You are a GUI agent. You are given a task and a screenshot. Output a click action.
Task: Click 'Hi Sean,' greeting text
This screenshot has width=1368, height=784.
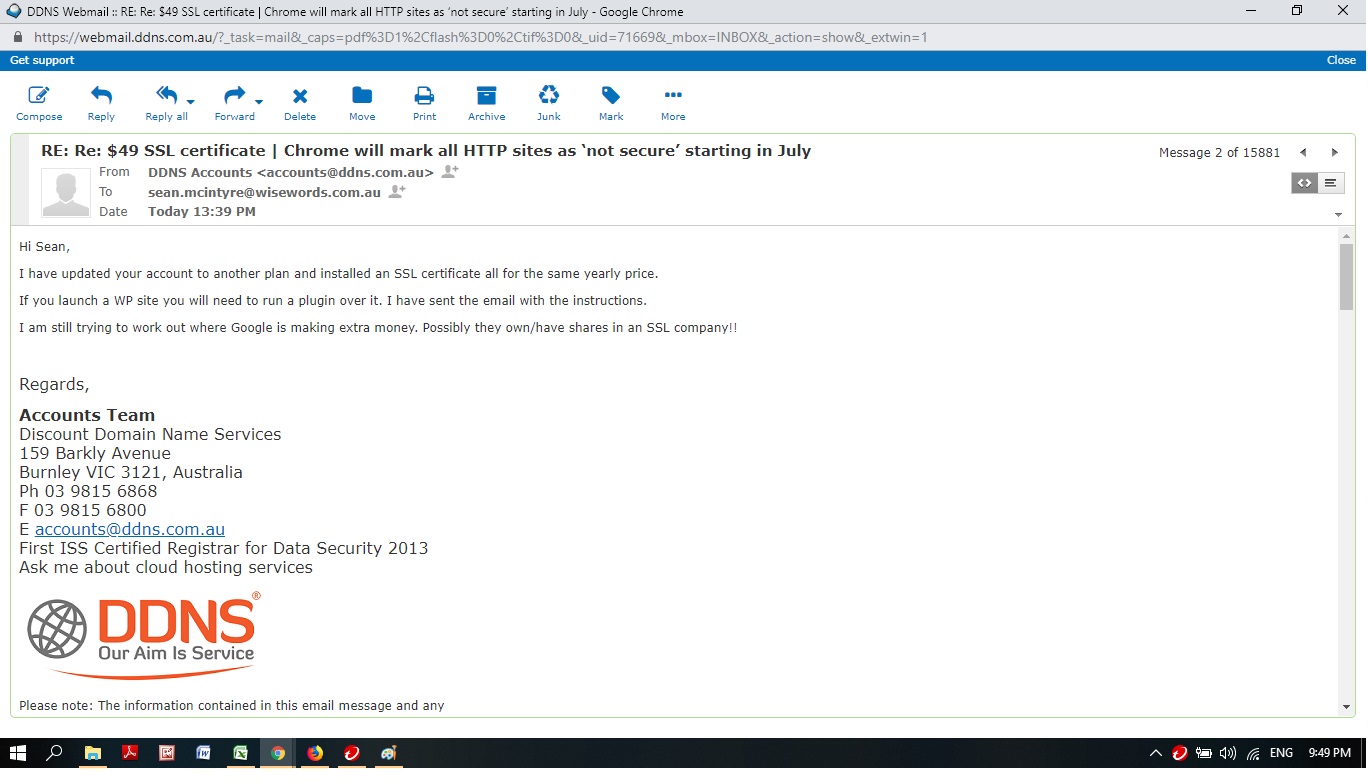pyautogui.click(x=45, y=247)
